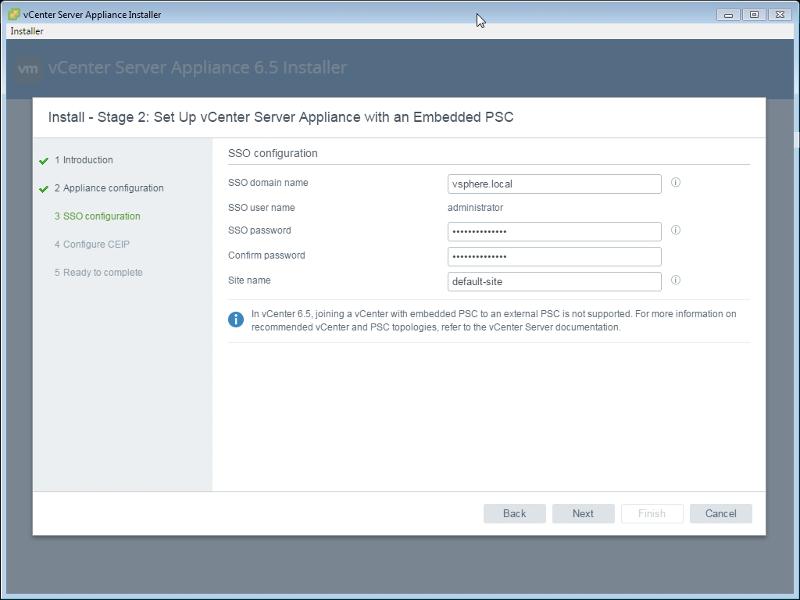Click the info icon beside Site name

tap(676, 280)
